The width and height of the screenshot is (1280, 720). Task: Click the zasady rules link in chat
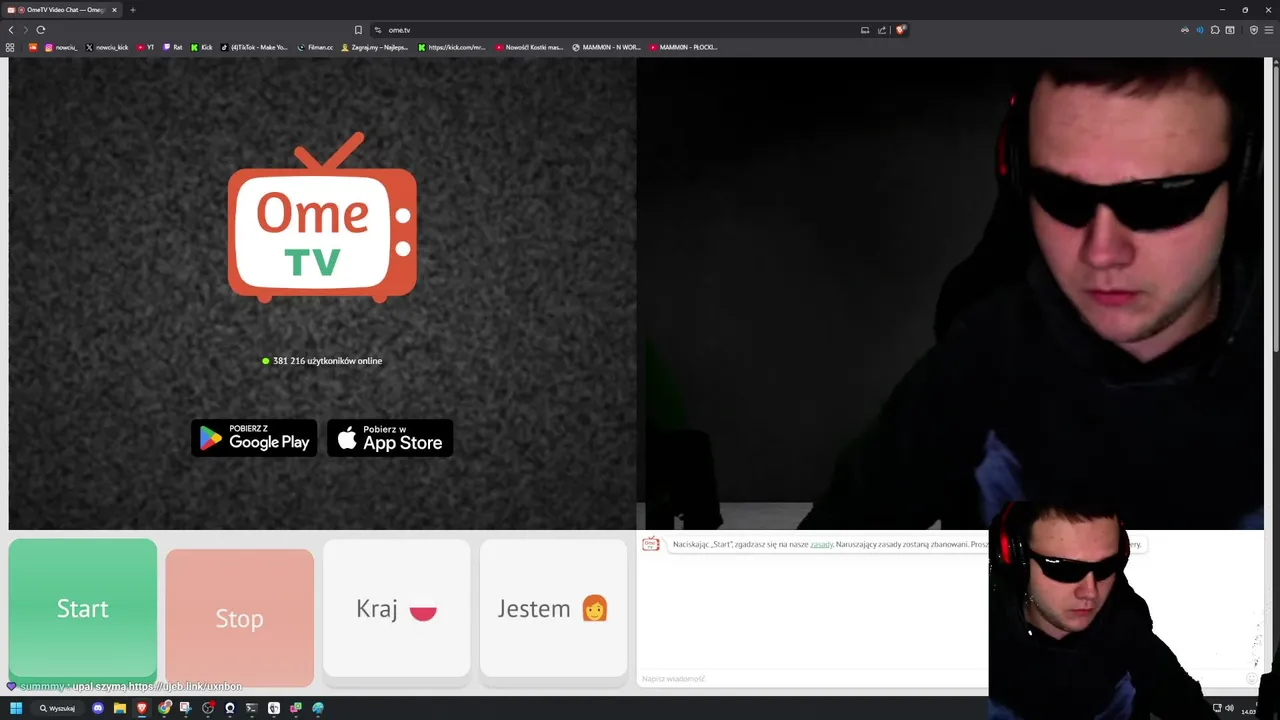click(822, 545)
